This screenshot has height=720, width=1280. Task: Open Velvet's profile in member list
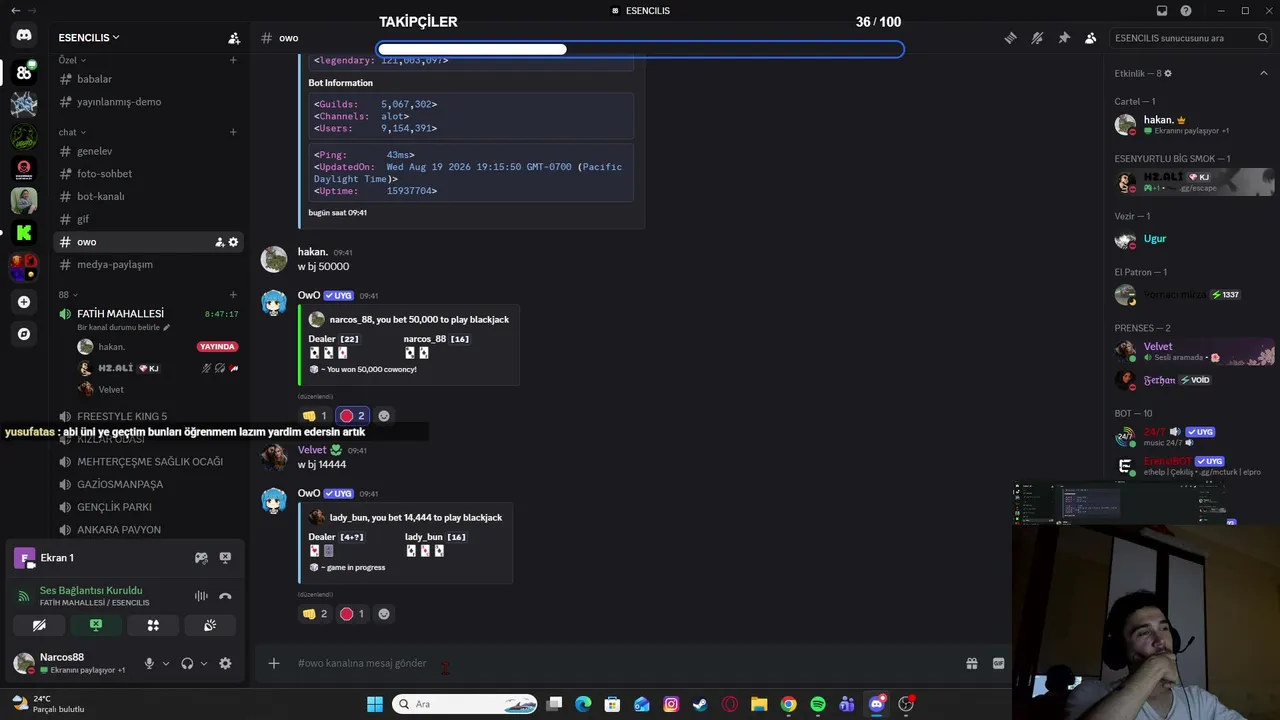(1194, 352)
